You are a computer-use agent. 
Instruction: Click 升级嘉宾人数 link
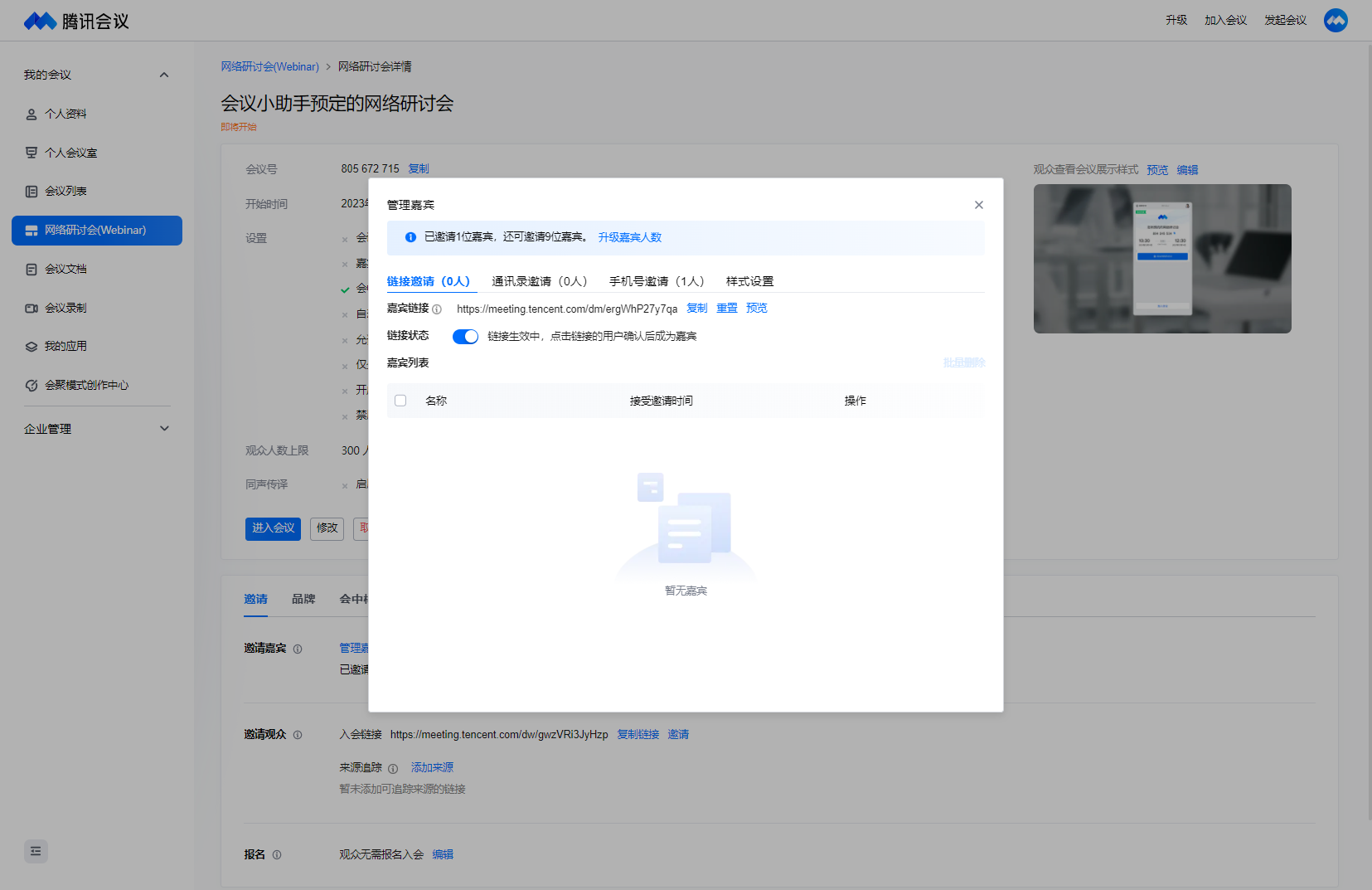[x=630, y=237]
